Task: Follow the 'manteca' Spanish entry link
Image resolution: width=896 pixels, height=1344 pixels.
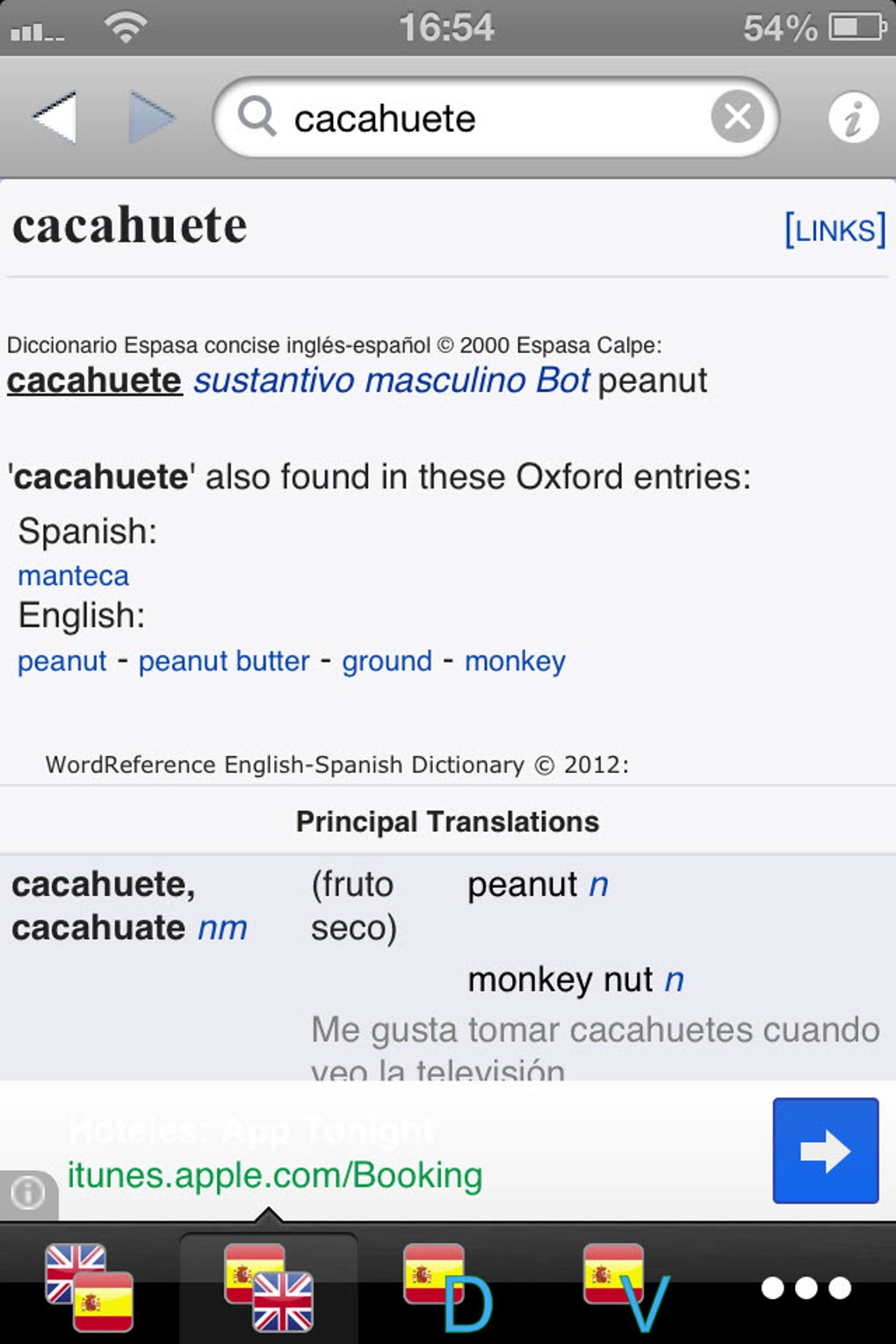Action: tap(74, 575)
